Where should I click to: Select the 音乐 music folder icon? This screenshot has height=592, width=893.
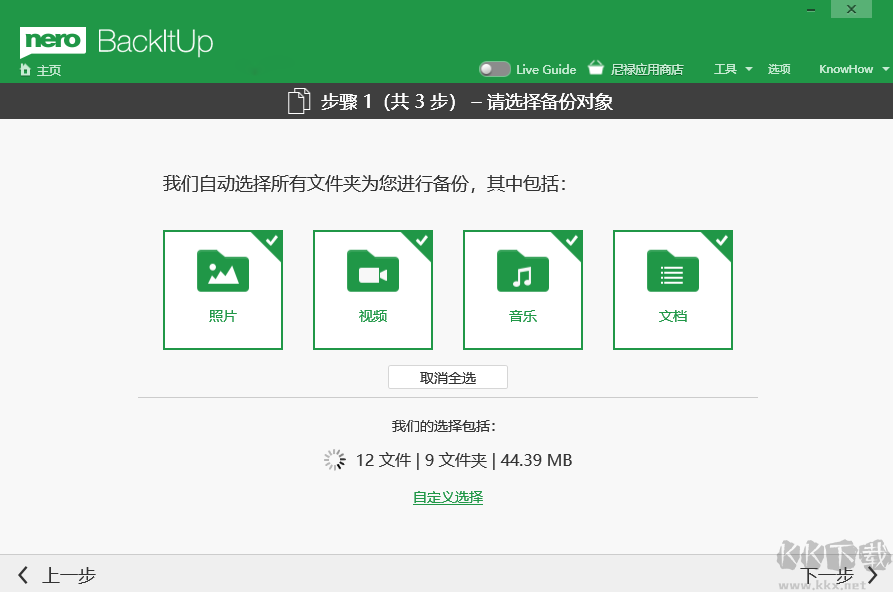522,272
